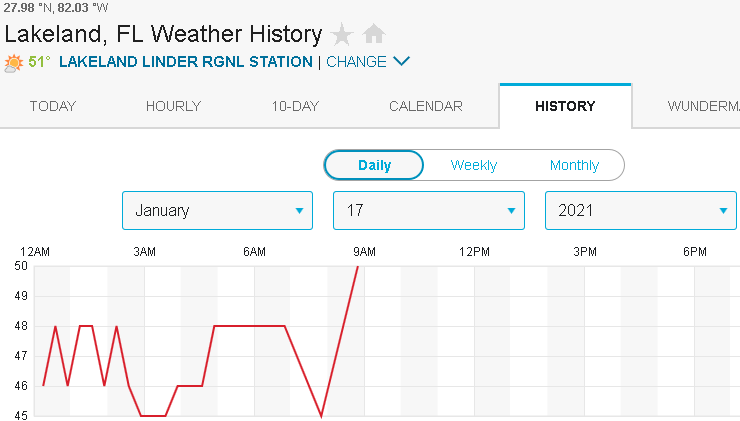Open the 10-Day forecast tab
Screen dimensions: 740x421
295,106
